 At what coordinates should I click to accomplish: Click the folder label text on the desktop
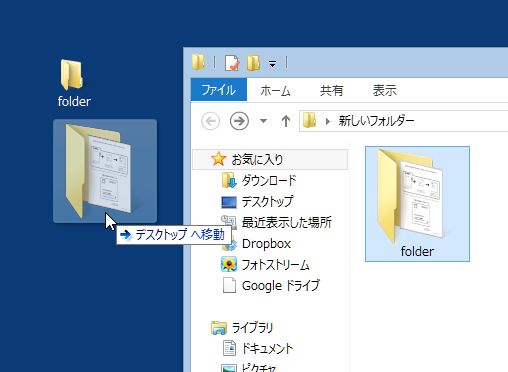[x=74, y=101]
